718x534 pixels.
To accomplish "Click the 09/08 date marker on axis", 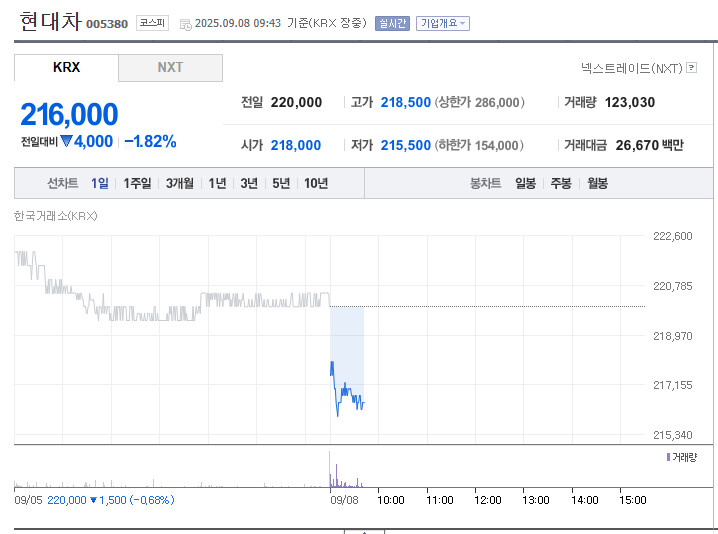I will (344, 500).
